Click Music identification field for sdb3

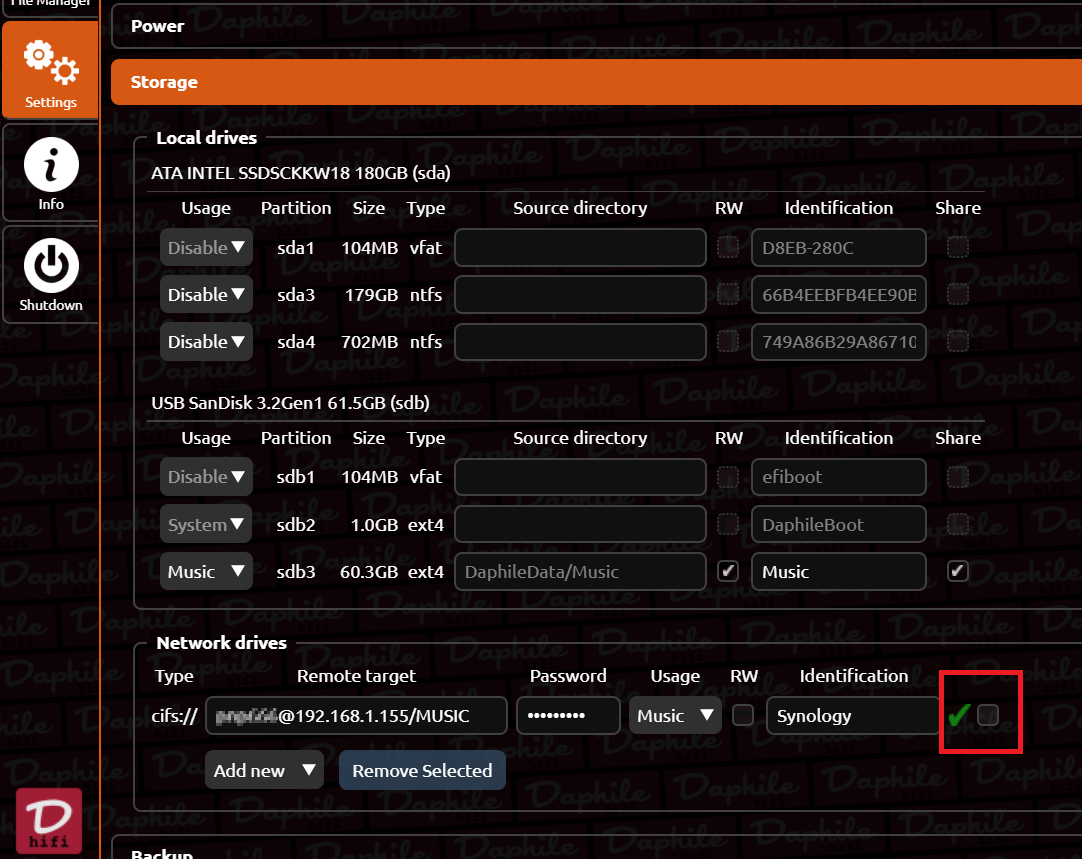pos(838,571)
